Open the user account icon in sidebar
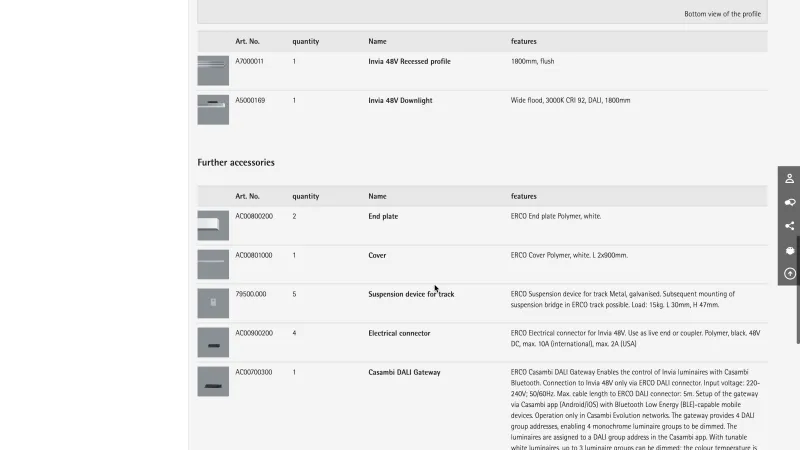Viewport: 800px width, 450px height. pos(789,179)
